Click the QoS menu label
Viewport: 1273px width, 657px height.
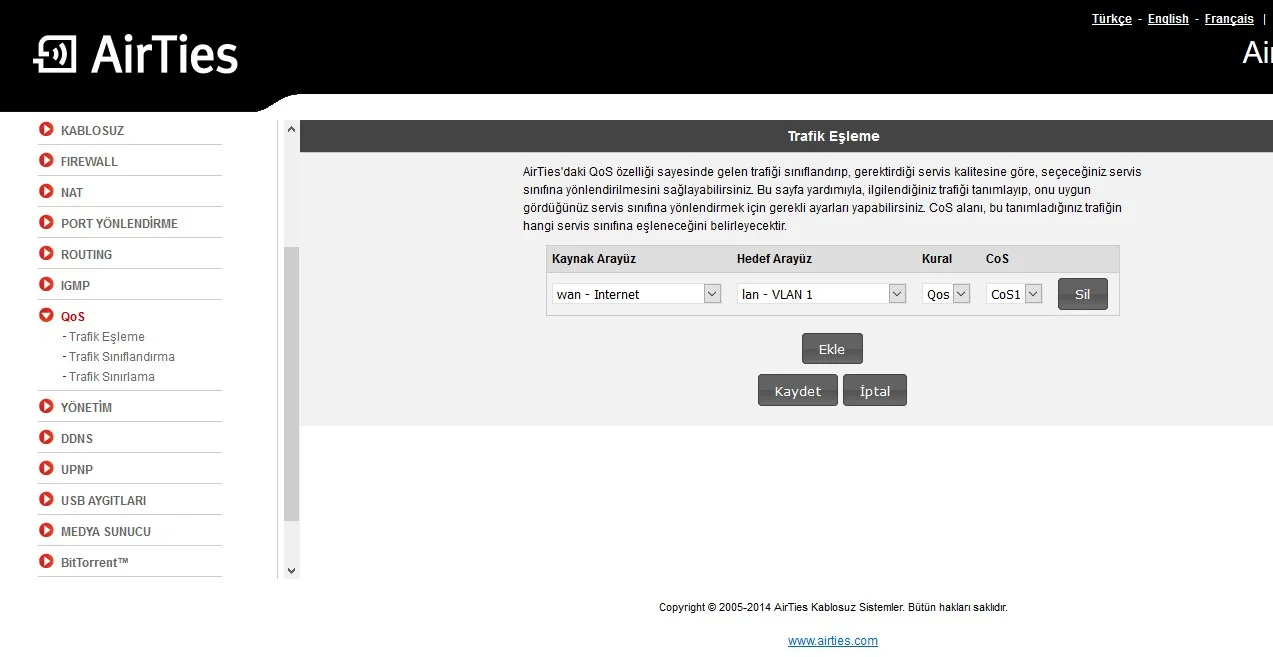pyautogui.click(x=73, y=317)
